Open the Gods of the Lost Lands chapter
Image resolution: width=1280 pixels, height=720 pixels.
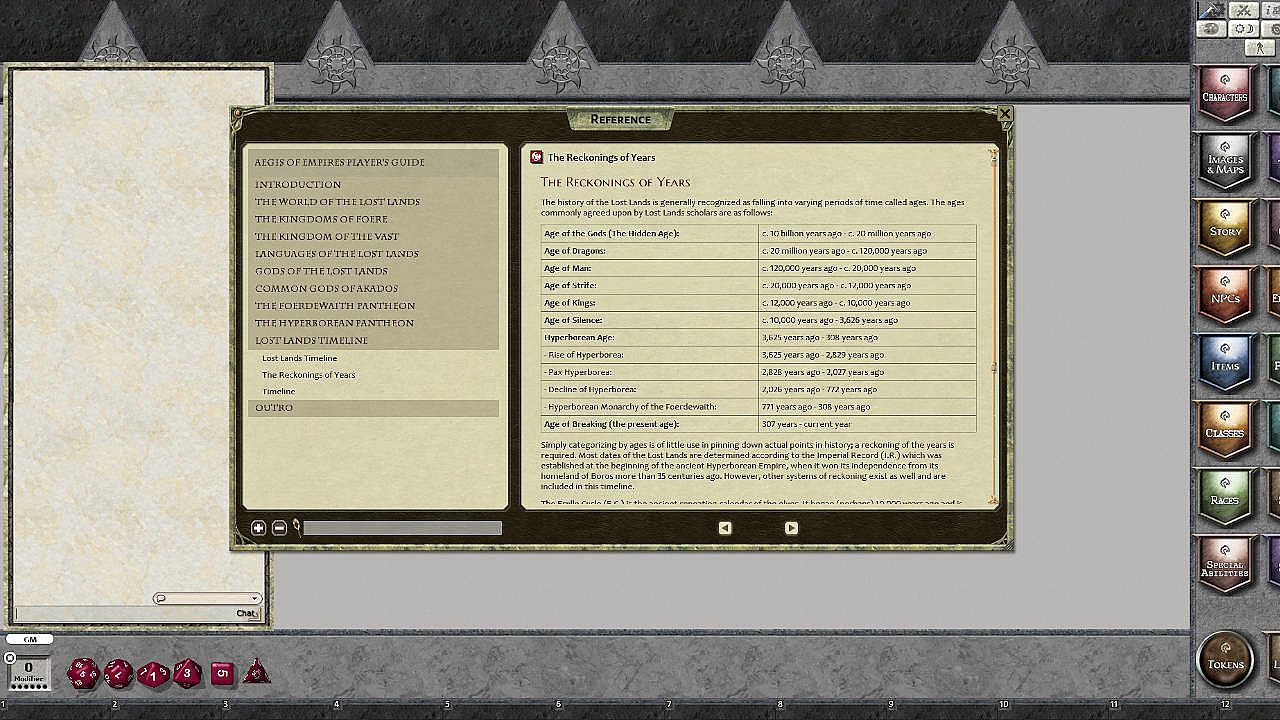pyautogui.click(x=321, y=271)
